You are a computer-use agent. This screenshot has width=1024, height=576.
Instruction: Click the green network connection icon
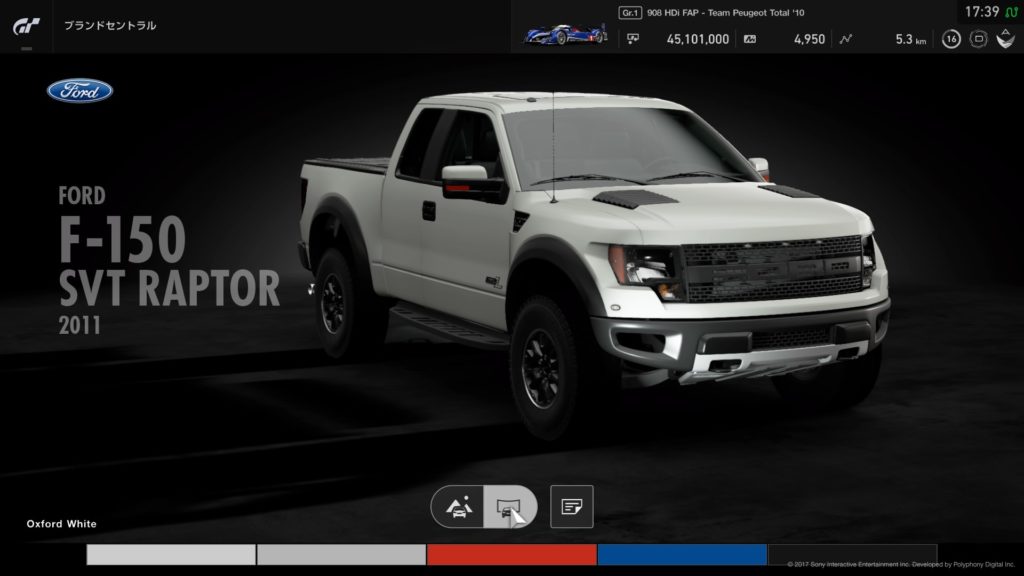(1011, 12)
